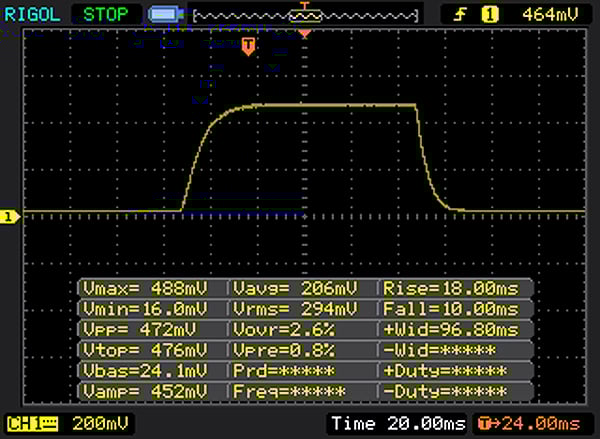Viewport: 600px width, 439px height.
Task: Click the Vavg= 206mV measurement
Action: [295, 289]
